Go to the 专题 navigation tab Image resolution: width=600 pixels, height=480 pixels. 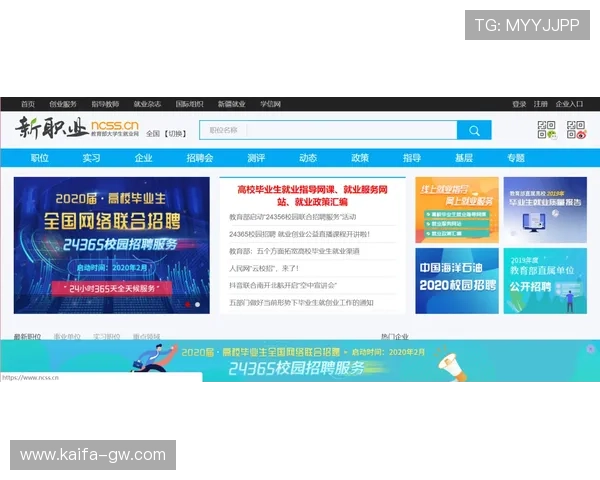516,158
